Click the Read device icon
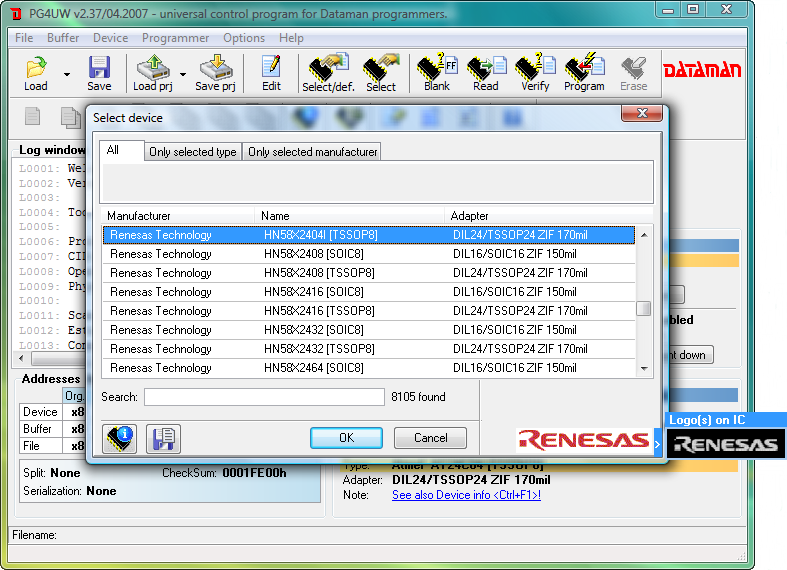 (x=486, y=73)
